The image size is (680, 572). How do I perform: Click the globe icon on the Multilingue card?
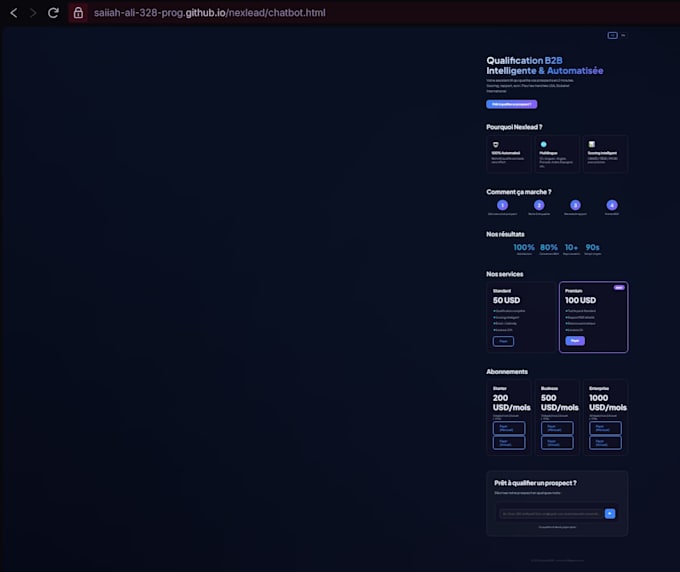pos(543,144)
